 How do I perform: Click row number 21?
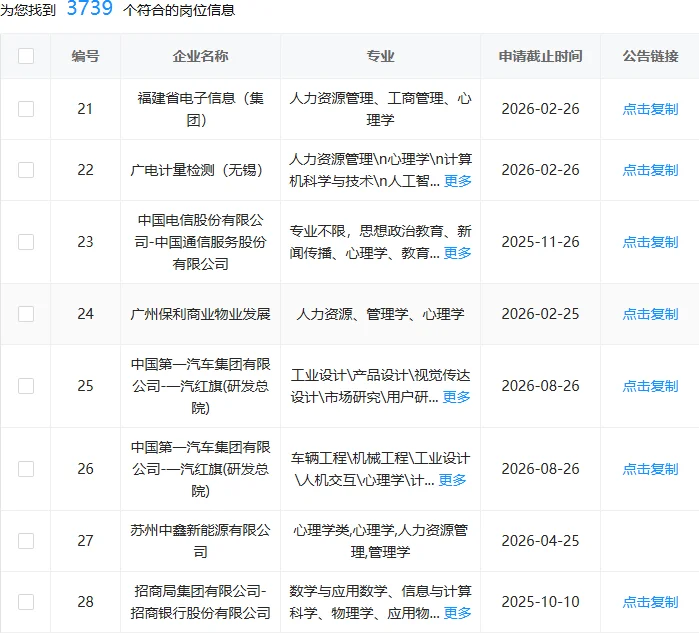85,109
